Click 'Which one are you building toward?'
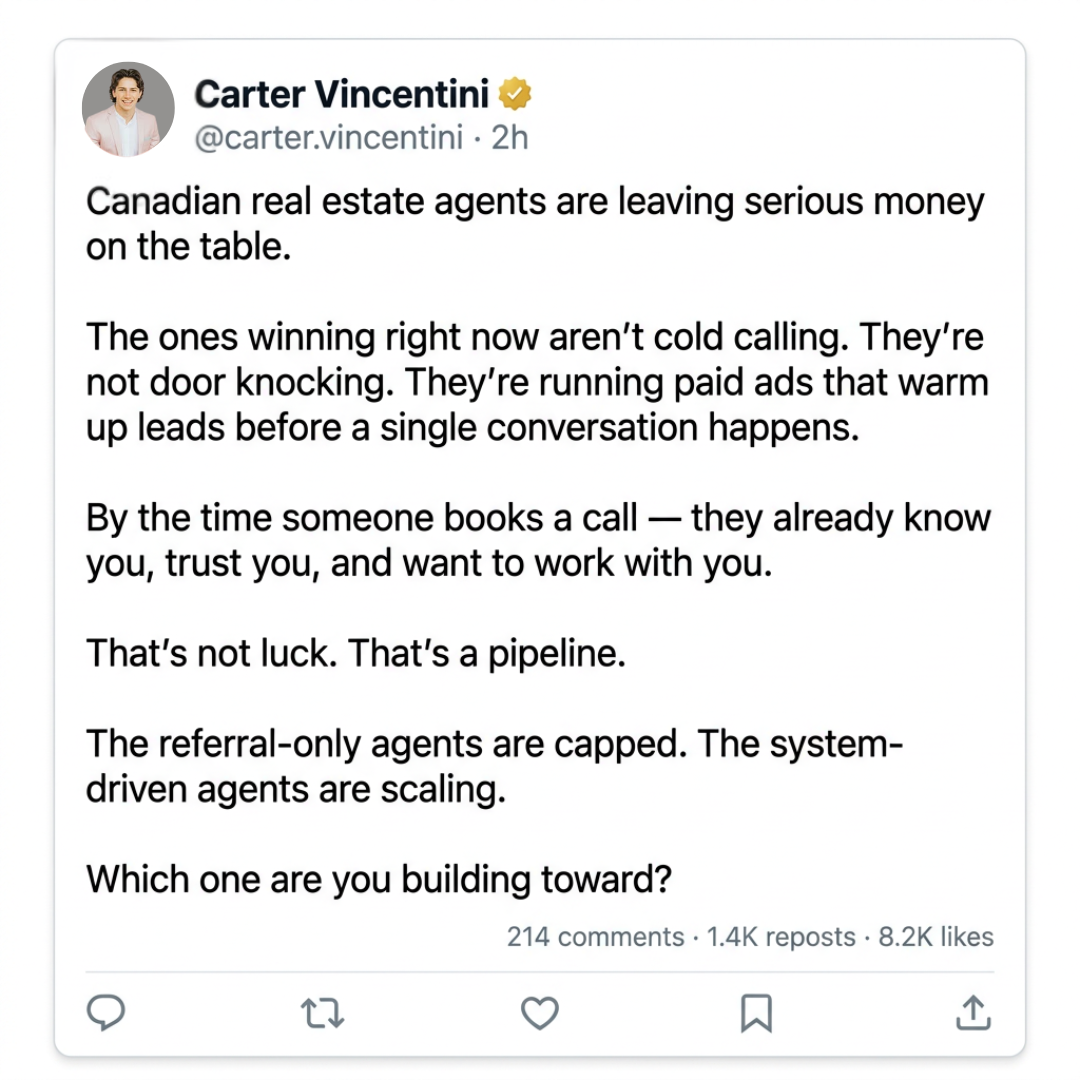This screenshot has width=1080, height=1080. point(378,880)
